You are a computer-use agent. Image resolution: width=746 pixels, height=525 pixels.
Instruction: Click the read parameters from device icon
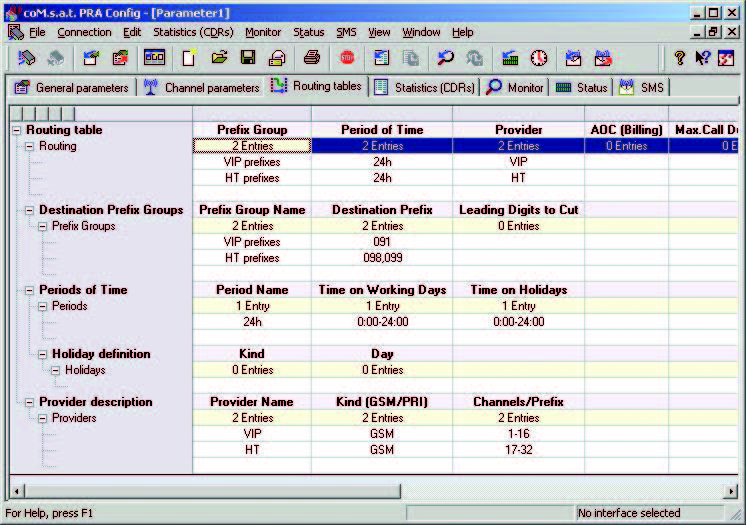(91, 58)
